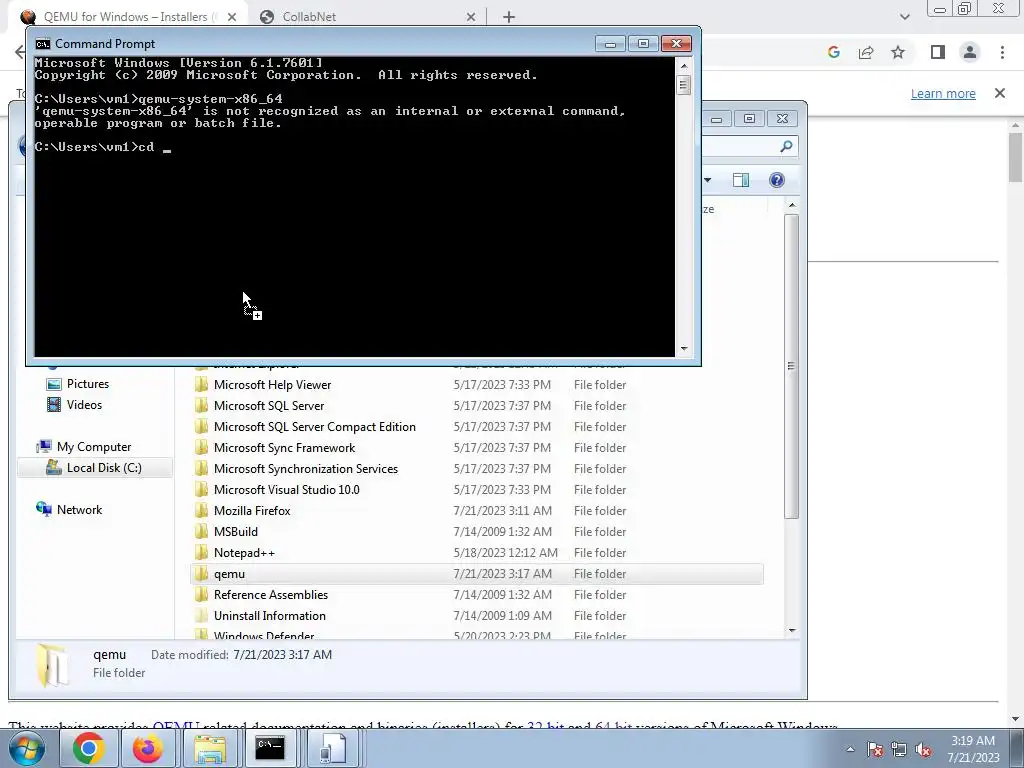This screenshot has height=768, width=1024.
Task: Switch to Command Prompt taskbar icon
Action: click(x=270, y=748)
